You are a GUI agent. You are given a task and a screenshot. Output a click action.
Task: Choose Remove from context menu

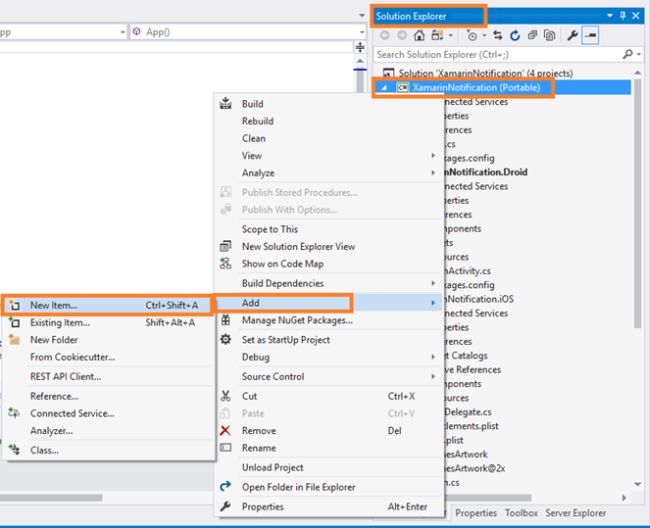click(x=329, y=431)
